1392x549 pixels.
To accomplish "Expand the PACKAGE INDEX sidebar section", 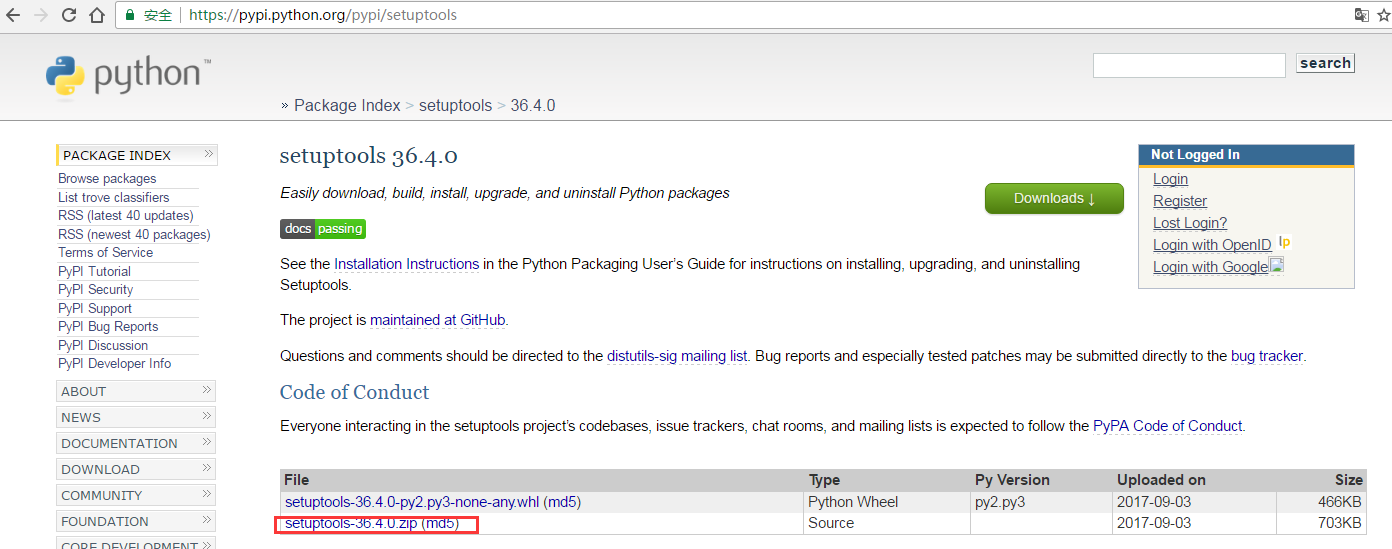I will tap(137, 155).
